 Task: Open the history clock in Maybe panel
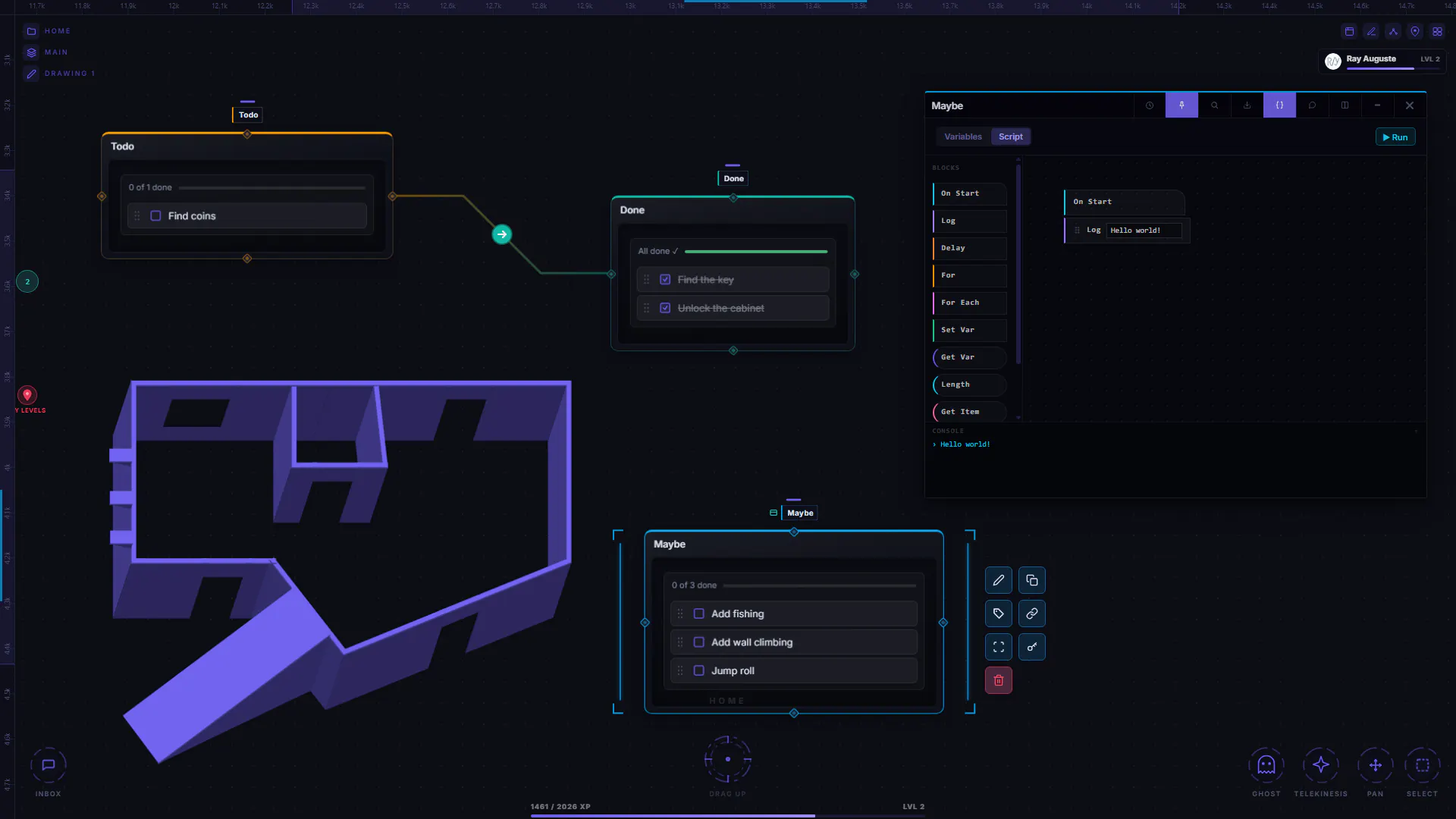pyautogui.click(x=1150, y=105)
